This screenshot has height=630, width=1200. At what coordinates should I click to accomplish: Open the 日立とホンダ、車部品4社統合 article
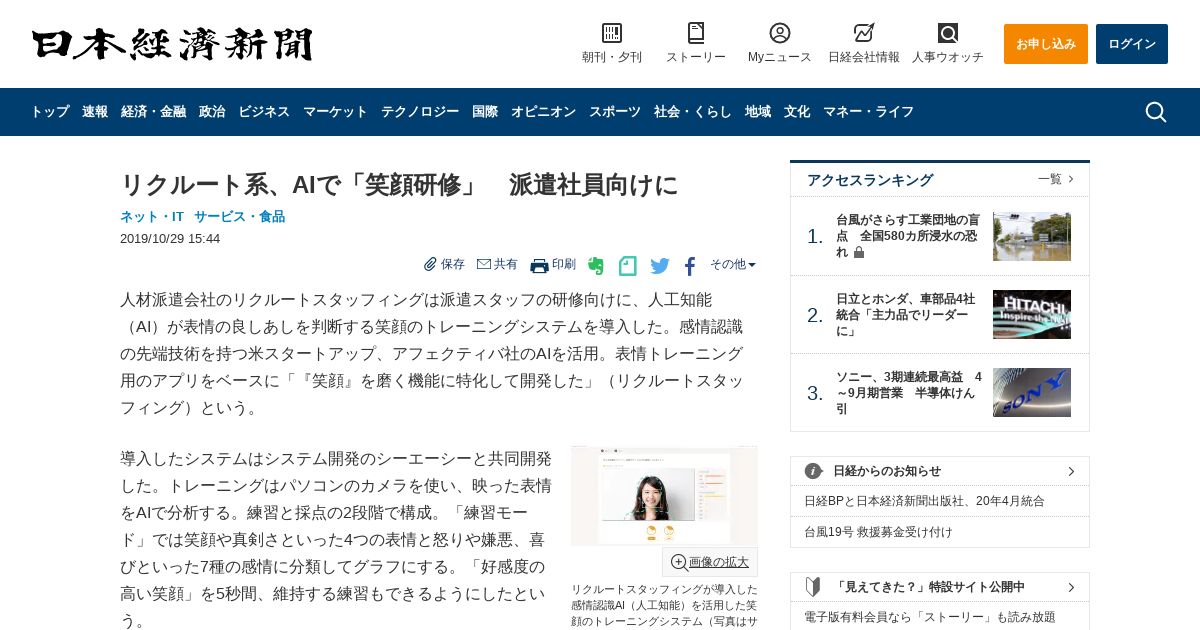point(906,315)
